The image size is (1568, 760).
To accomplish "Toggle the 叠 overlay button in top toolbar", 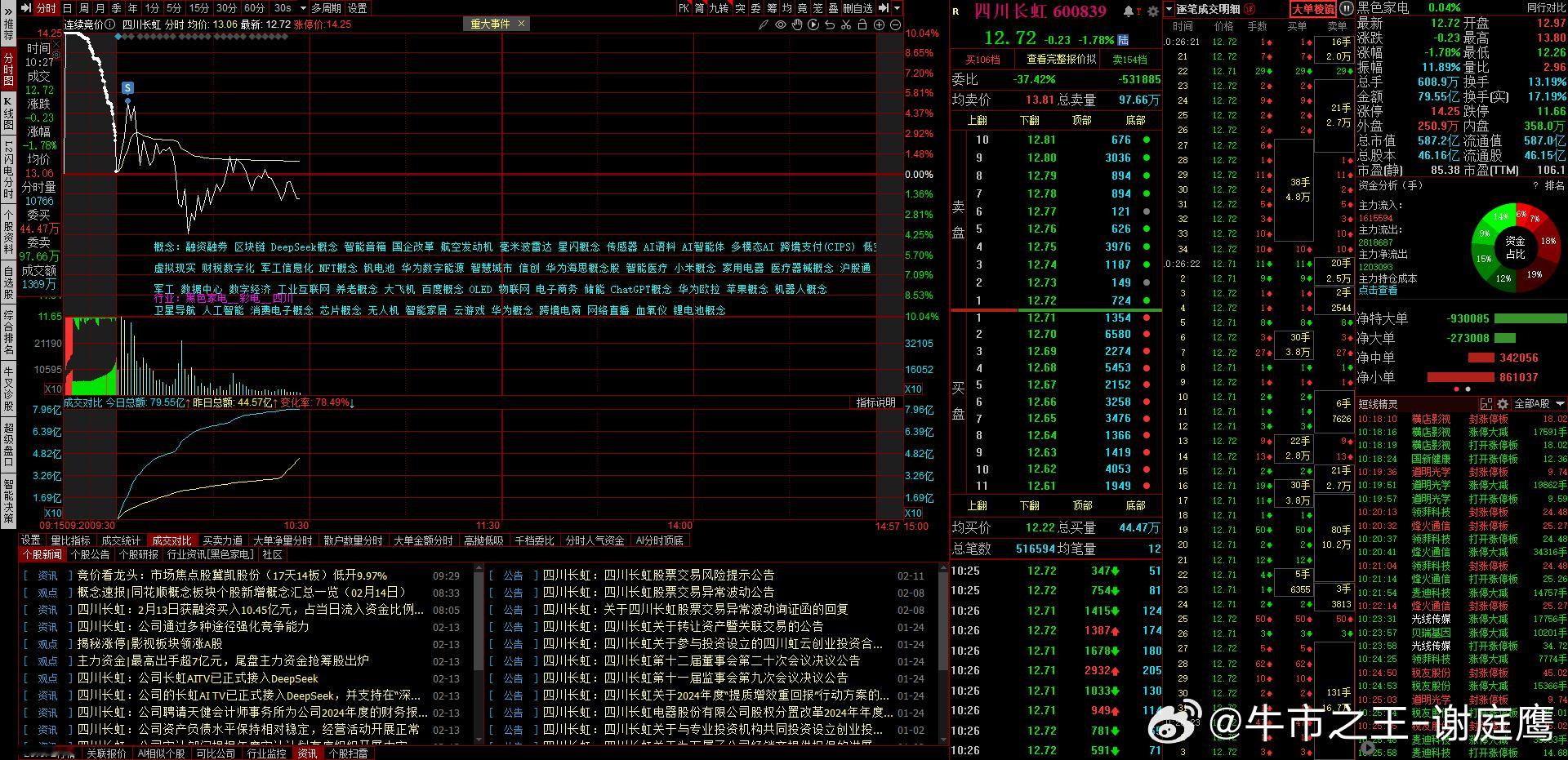I will [x=834, y=8].
